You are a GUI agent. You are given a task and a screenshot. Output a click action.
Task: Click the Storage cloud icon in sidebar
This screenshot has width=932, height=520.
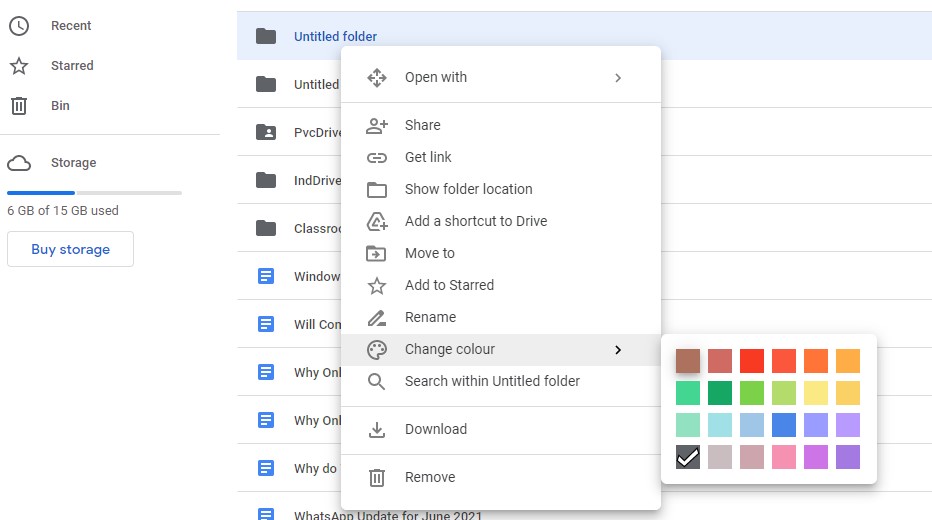(x=19, y=163)
